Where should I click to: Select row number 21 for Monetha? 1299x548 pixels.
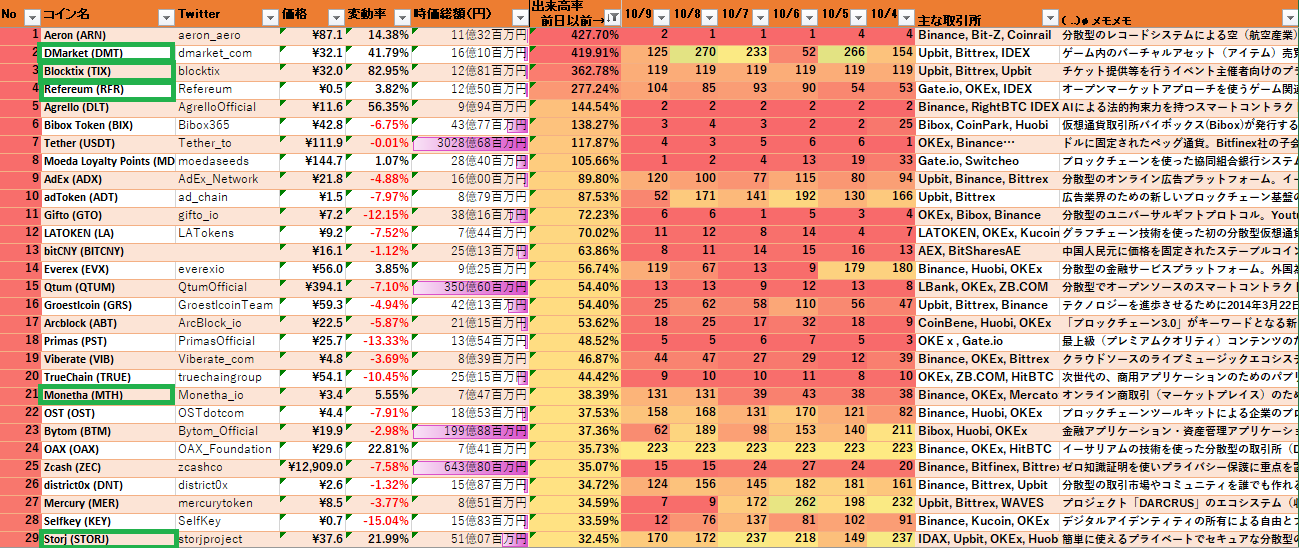pos(20,395)
